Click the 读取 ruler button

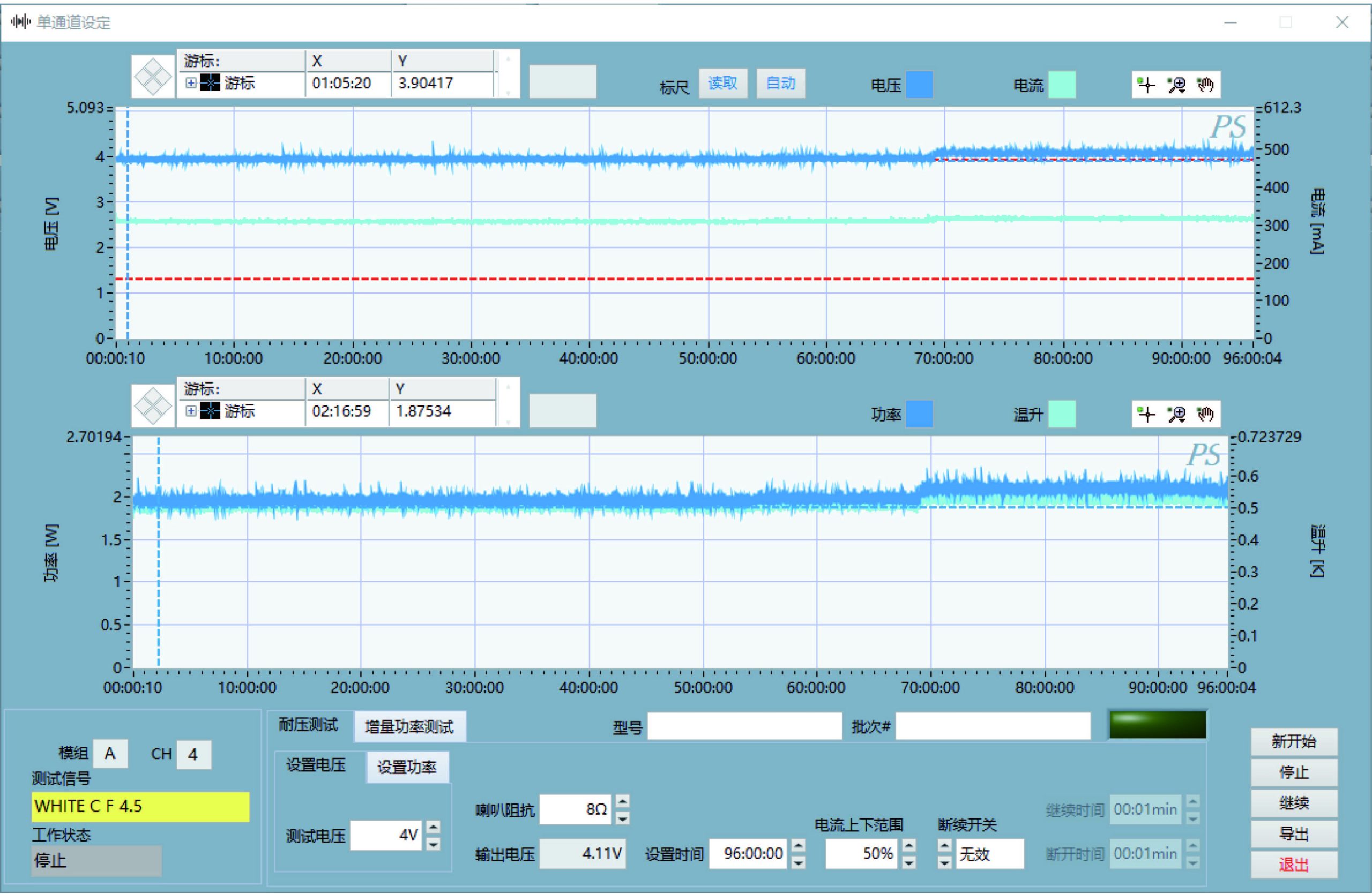[723, 84]
